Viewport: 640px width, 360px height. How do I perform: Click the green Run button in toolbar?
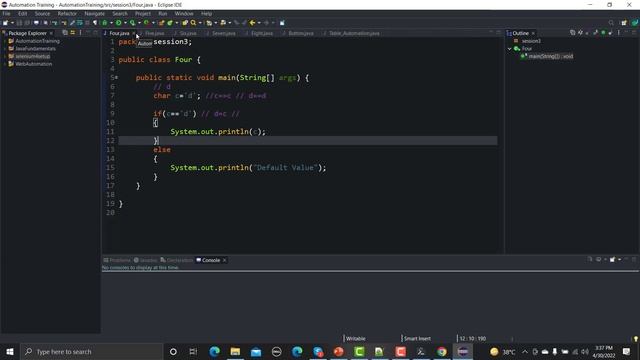pyautogui.click(x=118, y=23)
